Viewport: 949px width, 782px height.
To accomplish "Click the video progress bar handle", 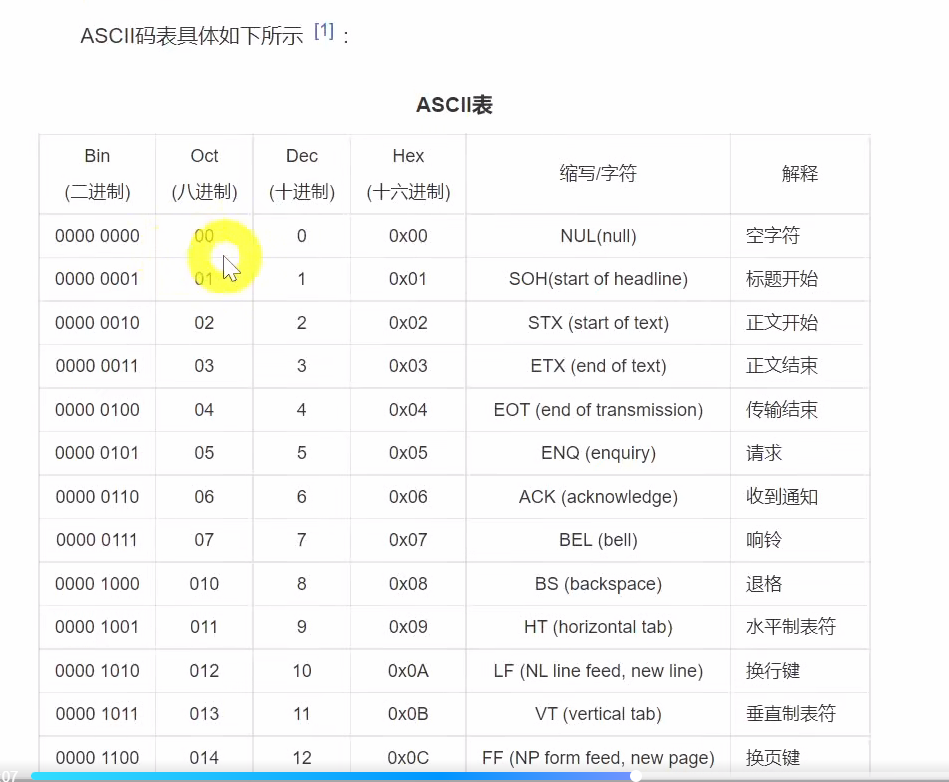I will click(x=635, y=776).
